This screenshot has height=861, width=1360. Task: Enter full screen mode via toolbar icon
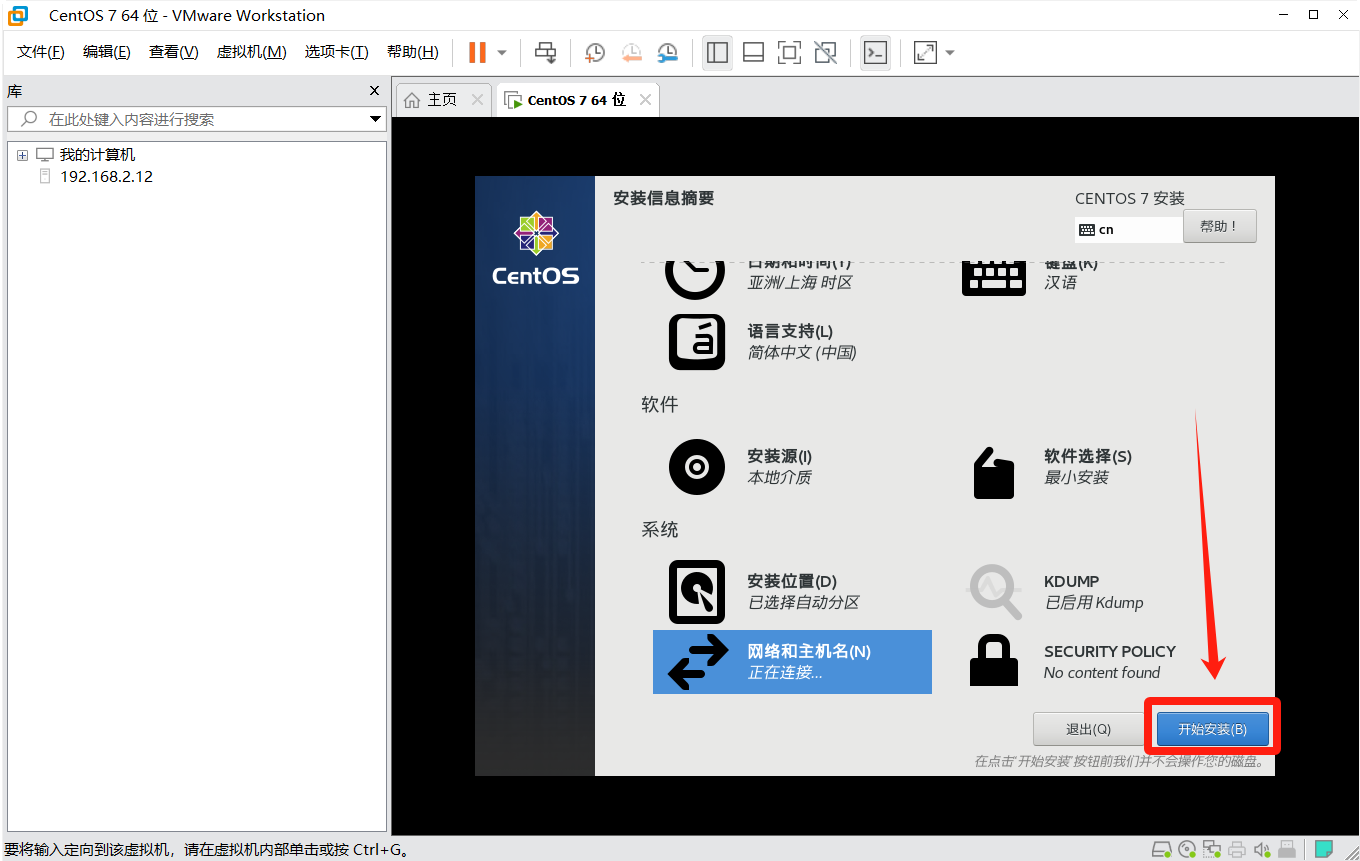coord(789,52)
